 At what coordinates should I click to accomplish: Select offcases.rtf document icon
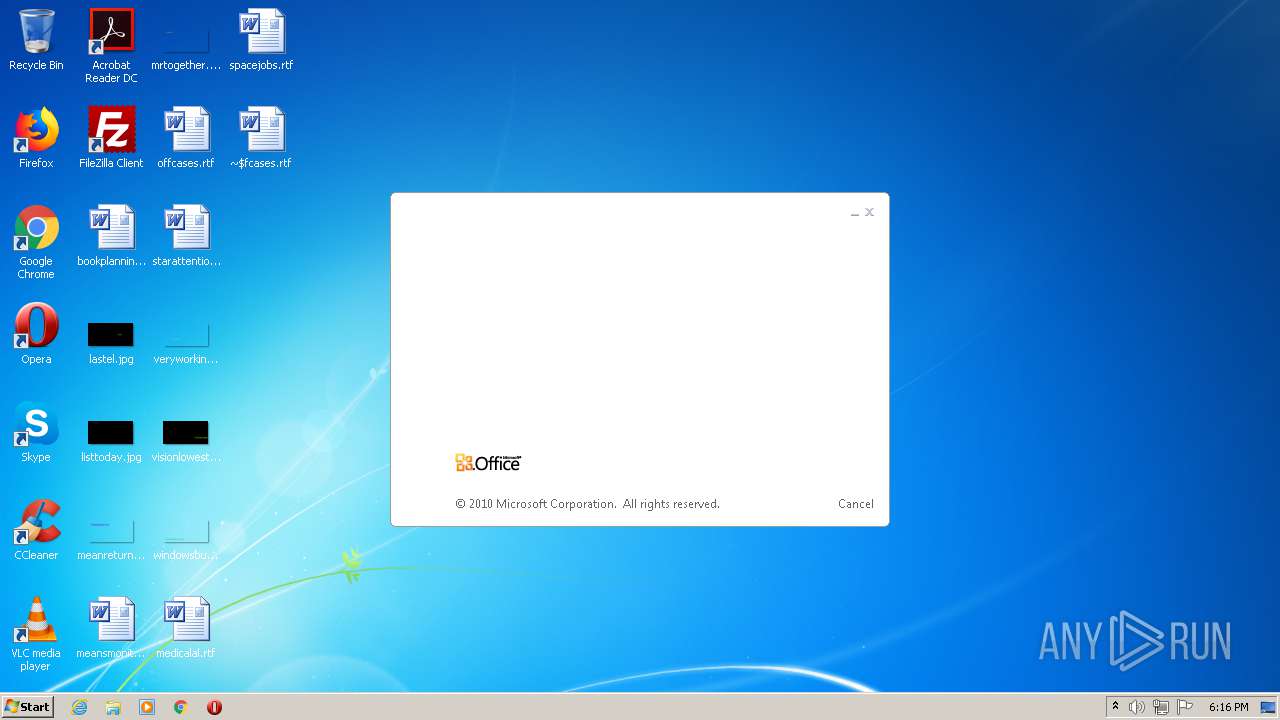tap(186, 138)
